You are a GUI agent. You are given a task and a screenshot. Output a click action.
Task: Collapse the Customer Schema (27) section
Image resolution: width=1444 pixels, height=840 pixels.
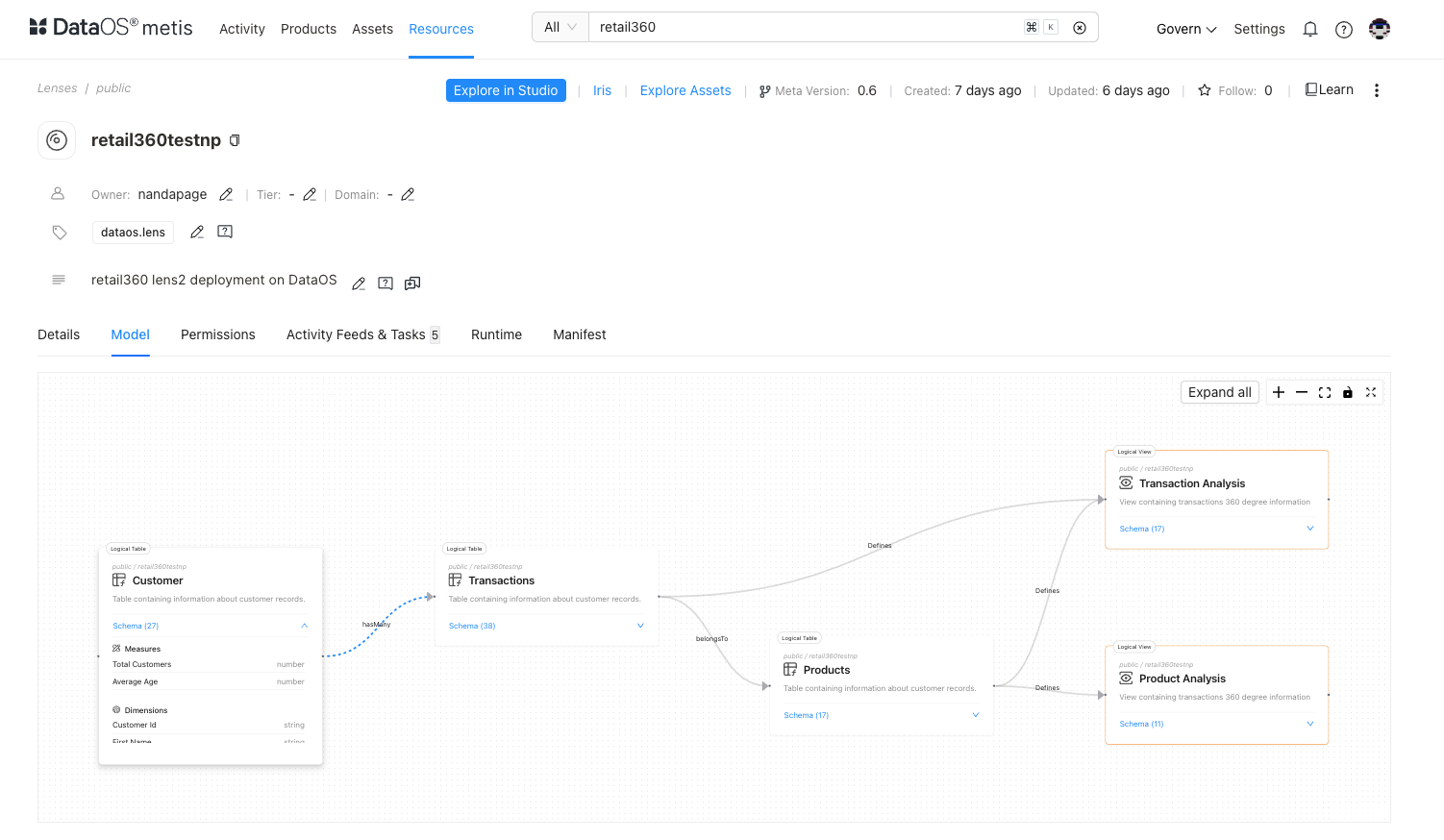click(304, 626)
